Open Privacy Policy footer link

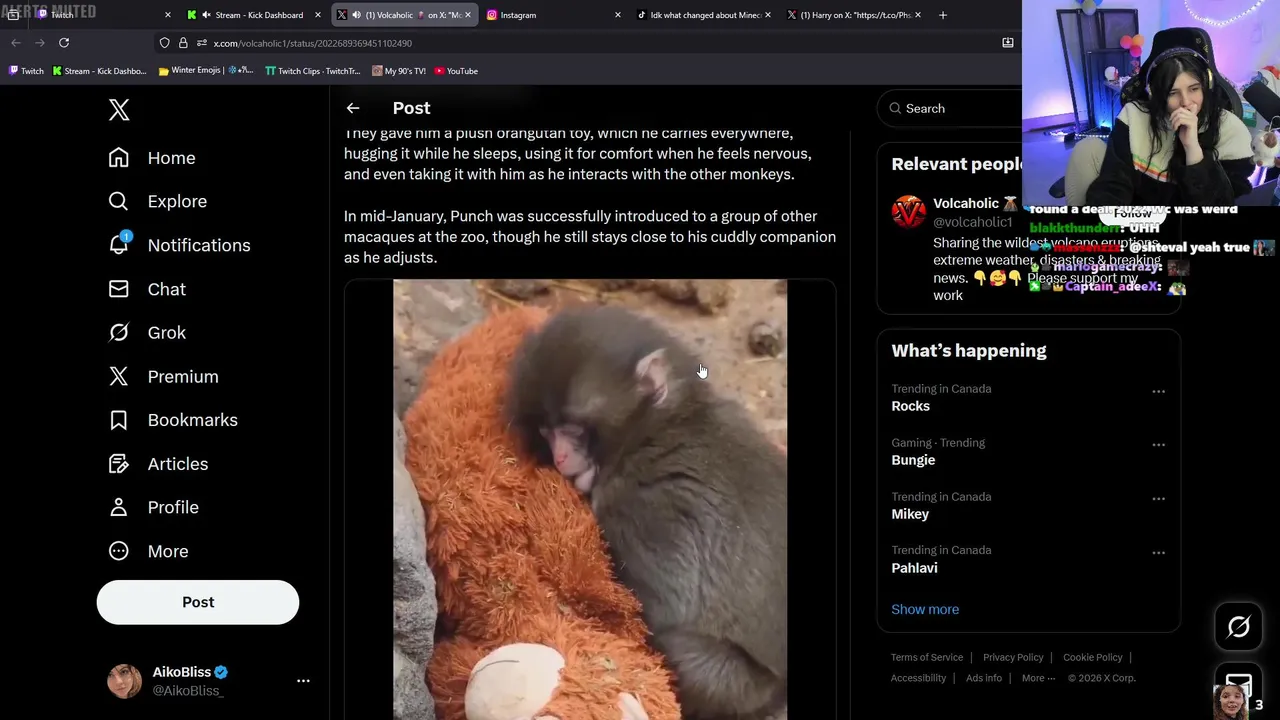coord(1013,657)
